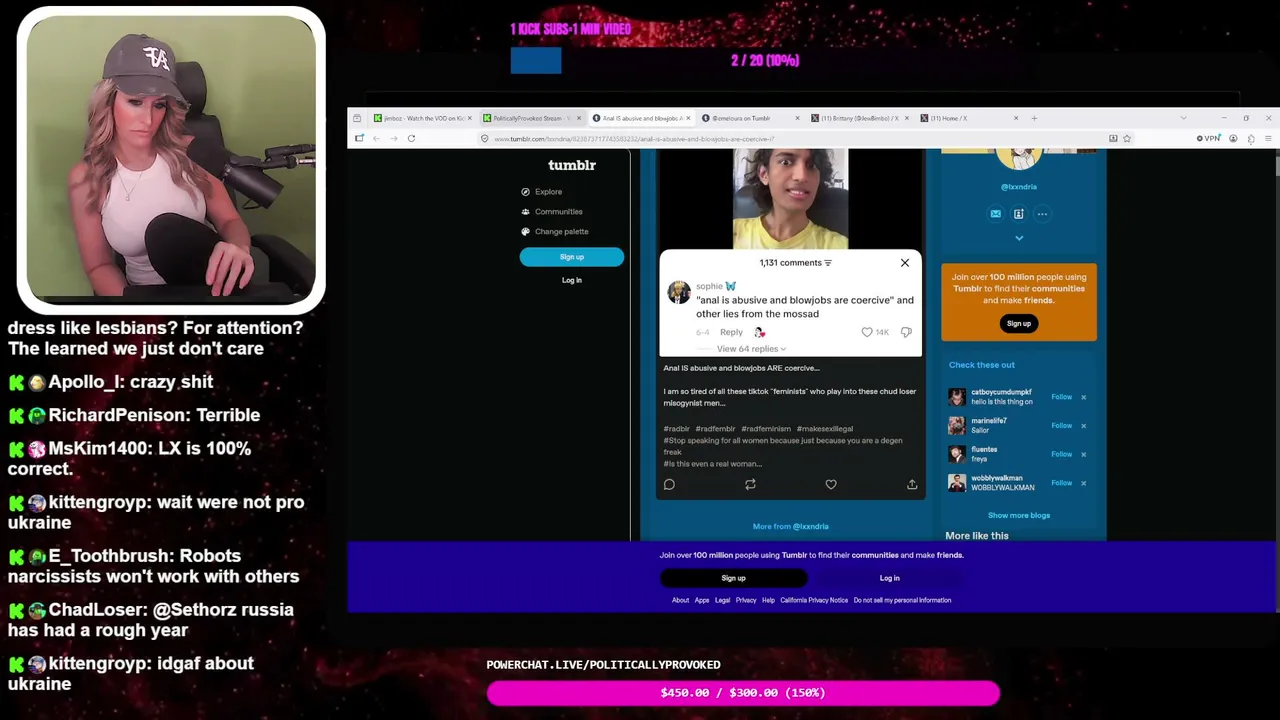Click the reader view icon in address bar

click(x=1113, y=139)
